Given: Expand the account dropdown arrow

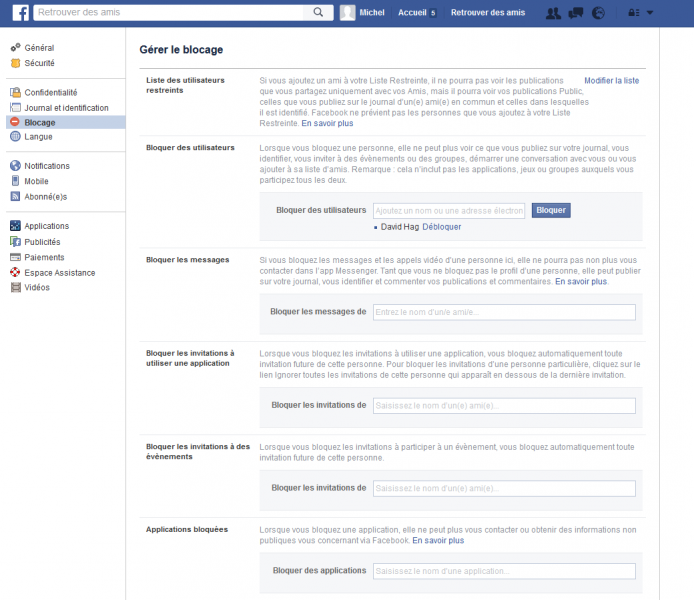Looking at the screenshot, I should (650, 13).
